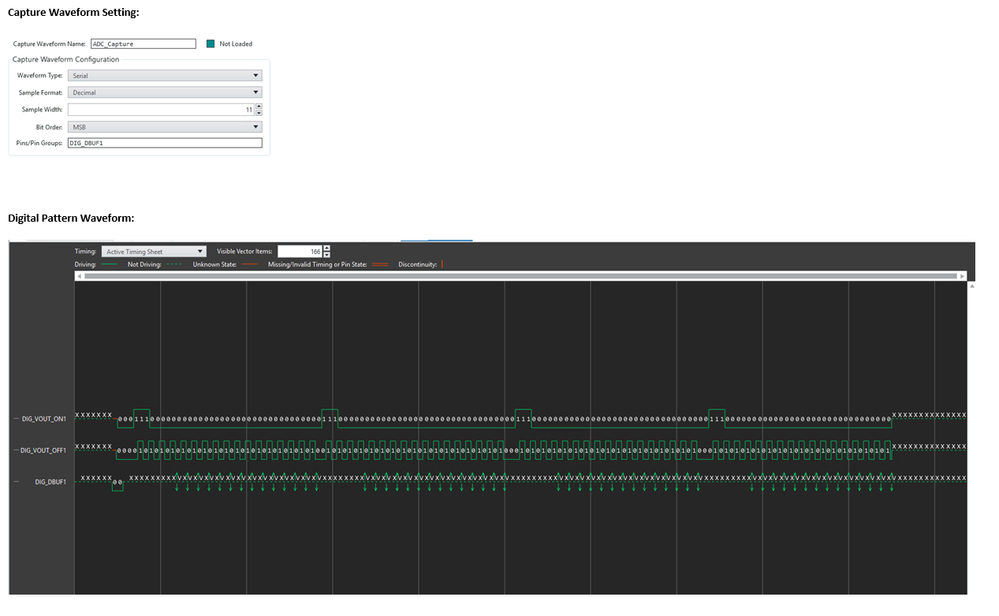Screen dimensions: 999x616
Task: Click the Capture Waveform Configuration group title
Action: (x=66, y=59)
